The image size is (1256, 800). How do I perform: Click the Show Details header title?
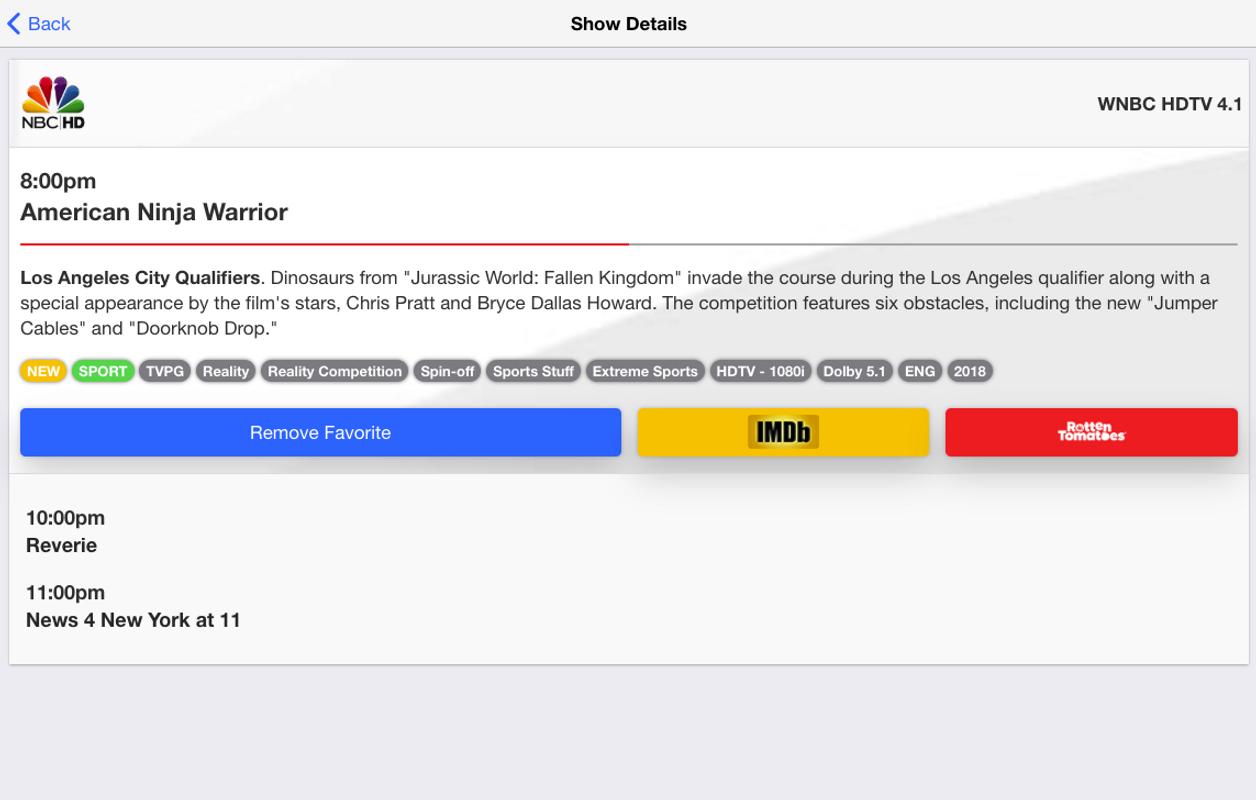pyautogui.click(x=628, y=24)
